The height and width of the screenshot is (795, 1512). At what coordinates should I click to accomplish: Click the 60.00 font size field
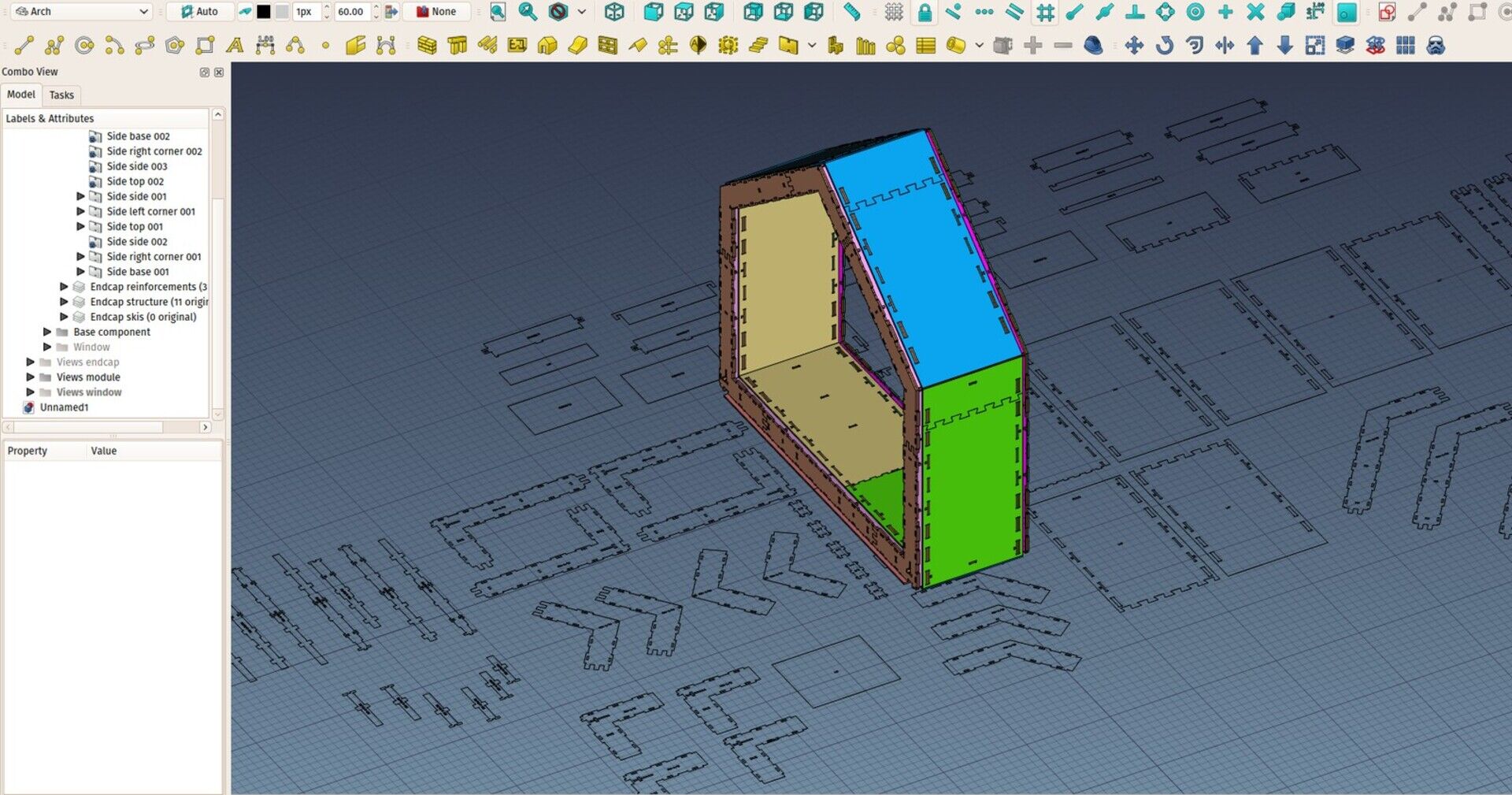click(351, 12)
